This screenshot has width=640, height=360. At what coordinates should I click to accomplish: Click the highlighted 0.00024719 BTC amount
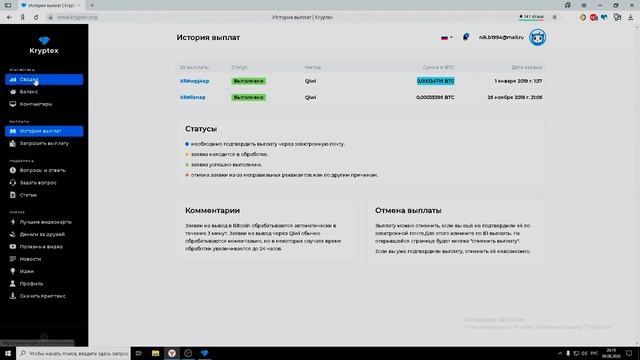[436, 81]
